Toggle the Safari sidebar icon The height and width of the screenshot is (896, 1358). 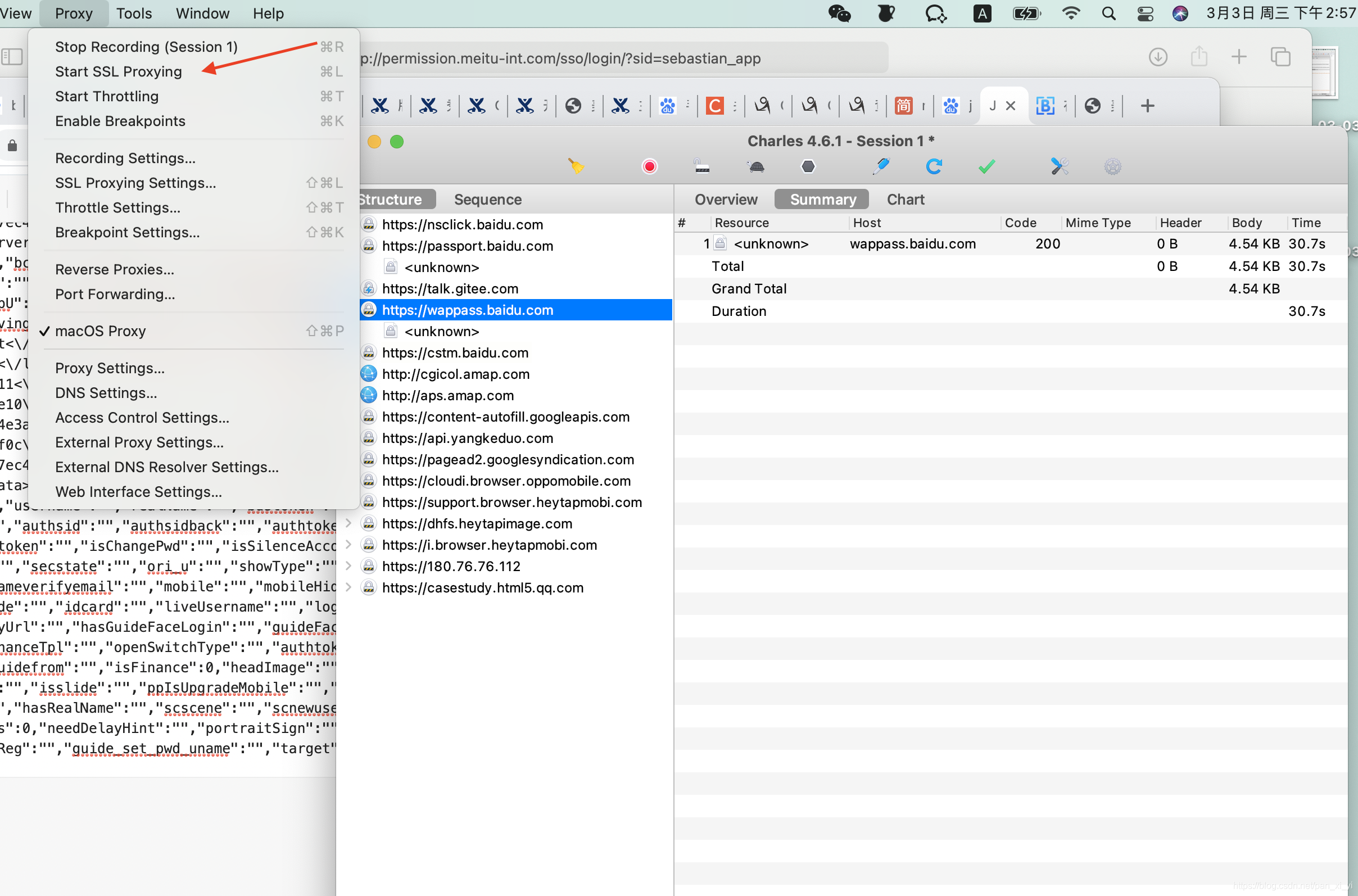(12, 57)
